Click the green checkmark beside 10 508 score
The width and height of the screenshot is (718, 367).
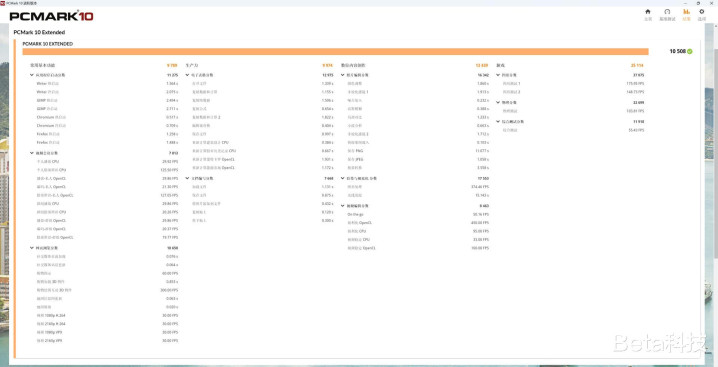pos(690,51)
